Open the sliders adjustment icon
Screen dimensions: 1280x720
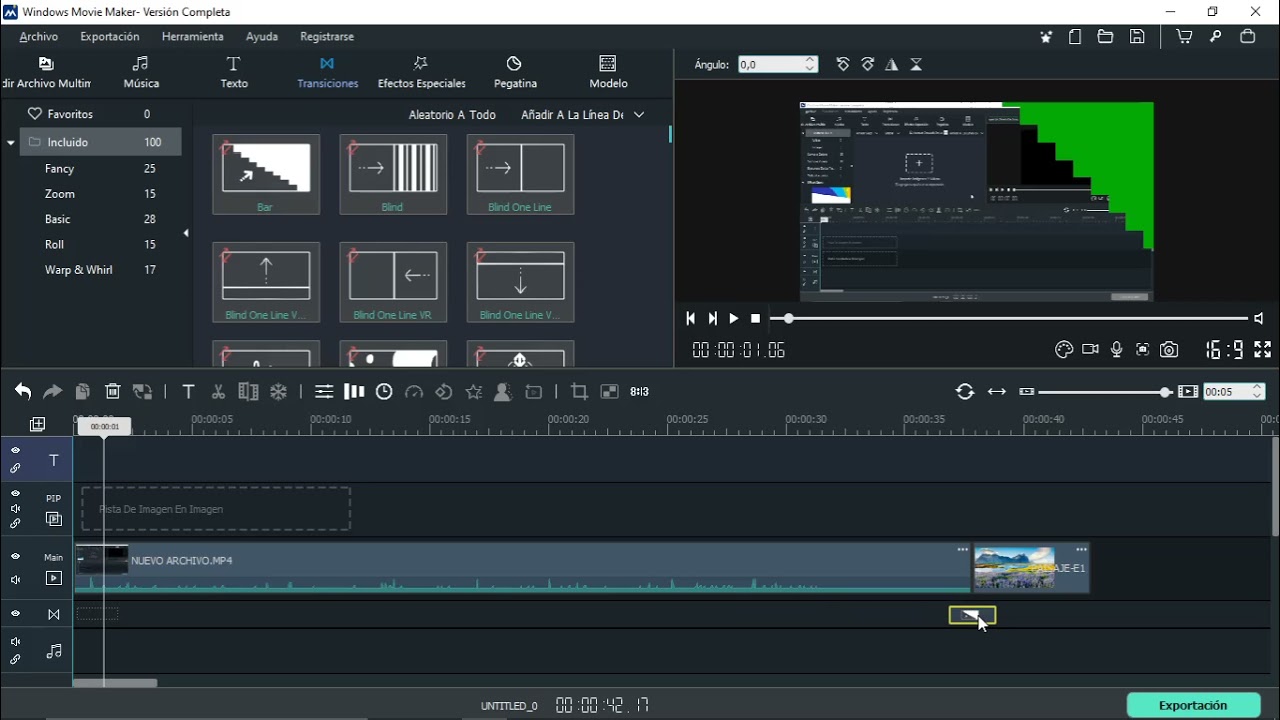[324, 392]
